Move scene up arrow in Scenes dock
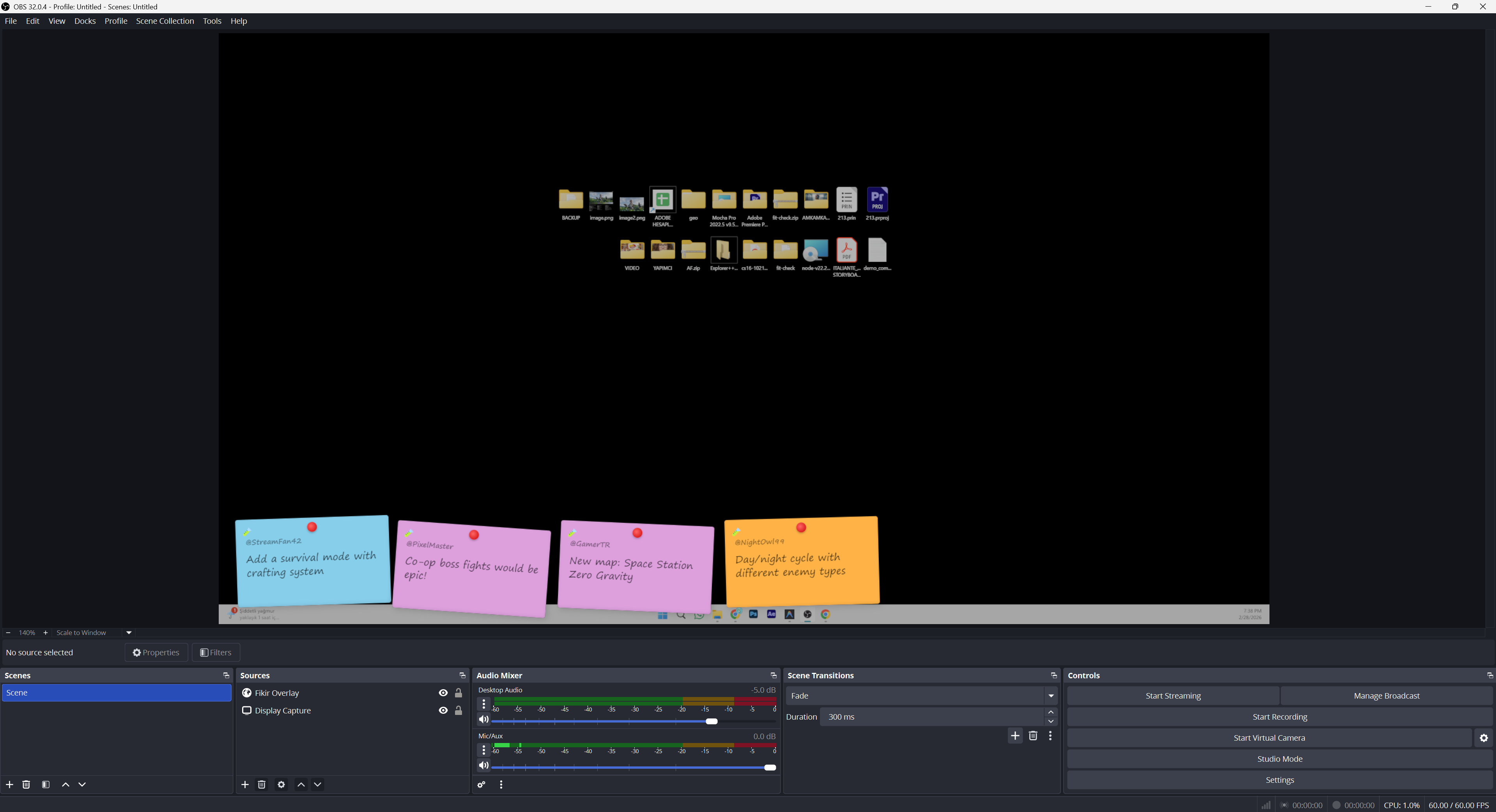 pyautogui.click(x=66, y=785)
